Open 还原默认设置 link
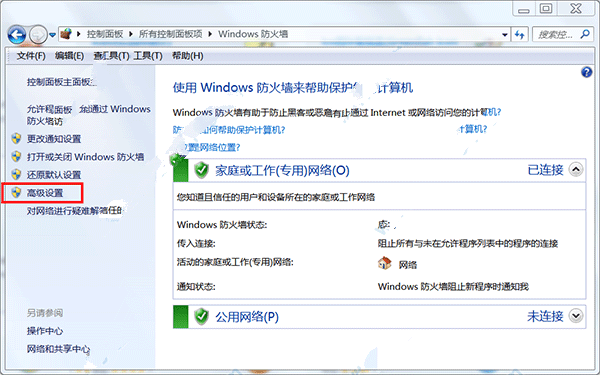 coord(54,175)
